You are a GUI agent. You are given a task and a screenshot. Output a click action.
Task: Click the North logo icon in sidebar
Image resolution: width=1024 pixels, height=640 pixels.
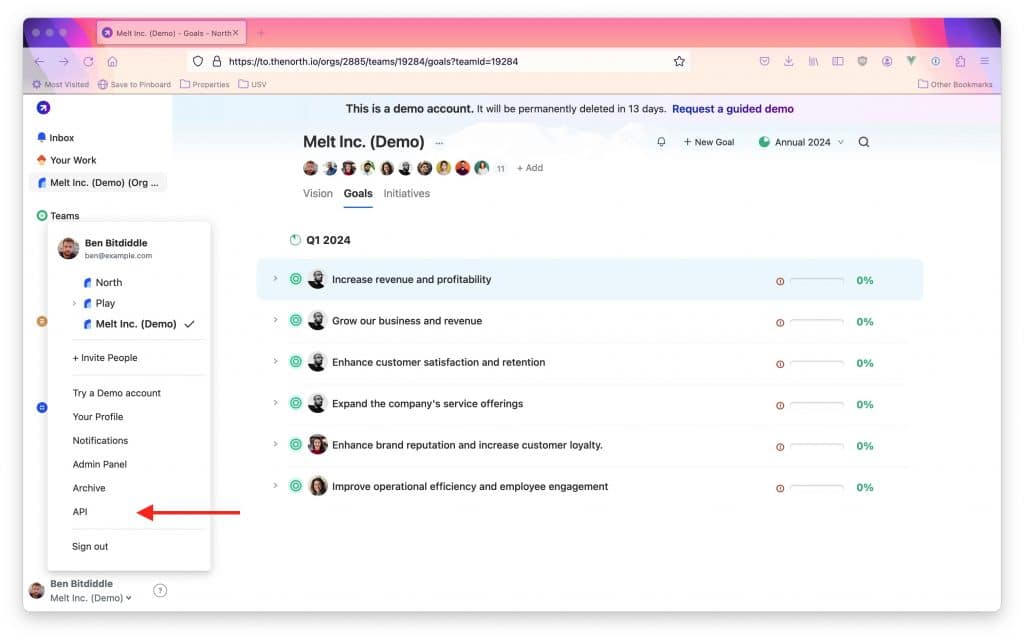[x=43, y=108]
